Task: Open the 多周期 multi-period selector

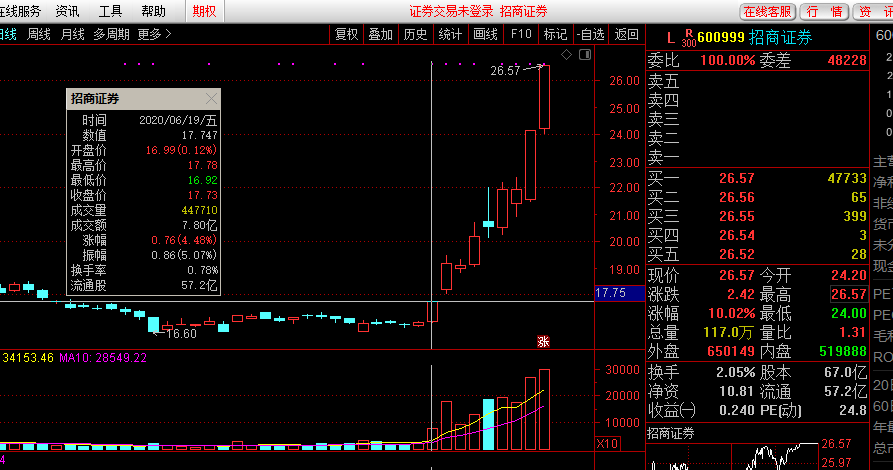Action: 111,34
